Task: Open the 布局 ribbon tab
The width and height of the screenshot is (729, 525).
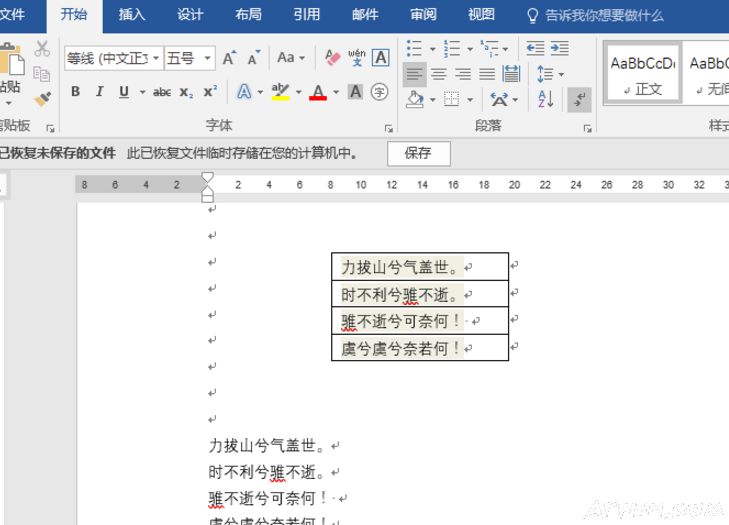Action: [249, 15]
